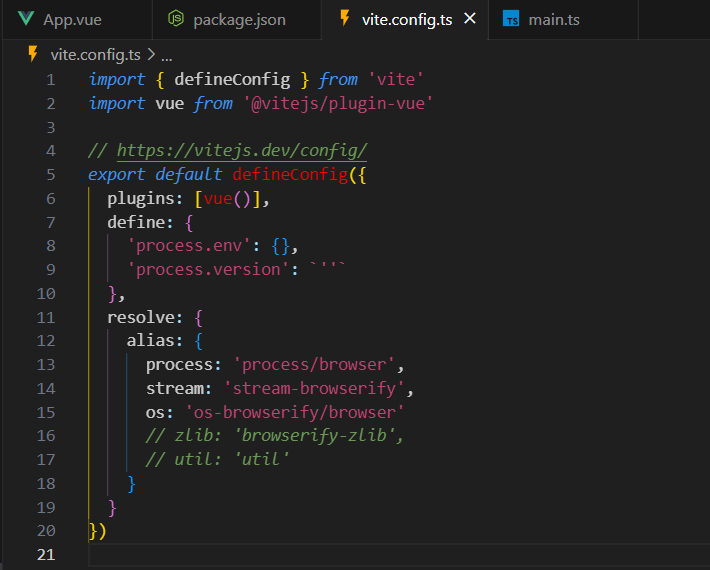Click the 'vite' module string on line 1
The image size is (710, 570).
tap(396, 80)
